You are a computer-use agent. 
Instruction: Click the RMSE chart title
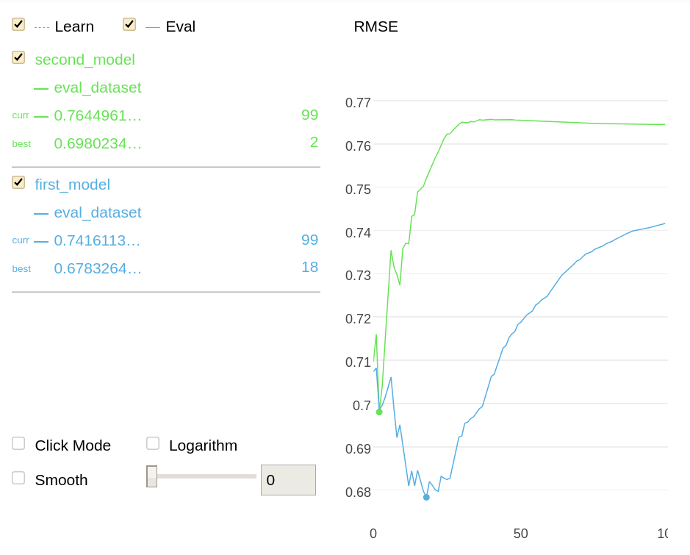click(376, 27)
